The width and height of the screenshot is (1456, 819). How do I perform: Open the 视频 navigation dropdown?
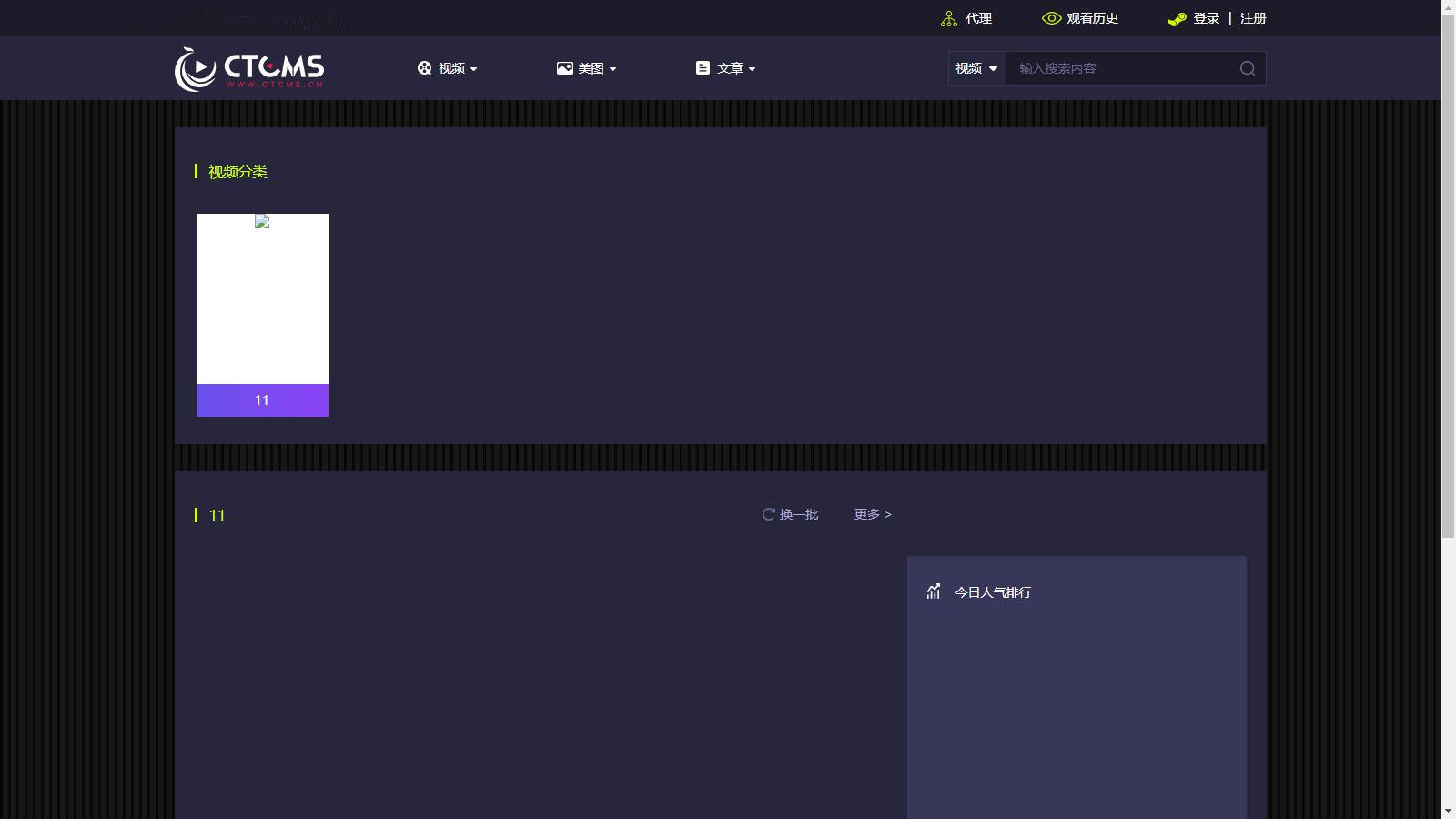click(x=448, y=68)
